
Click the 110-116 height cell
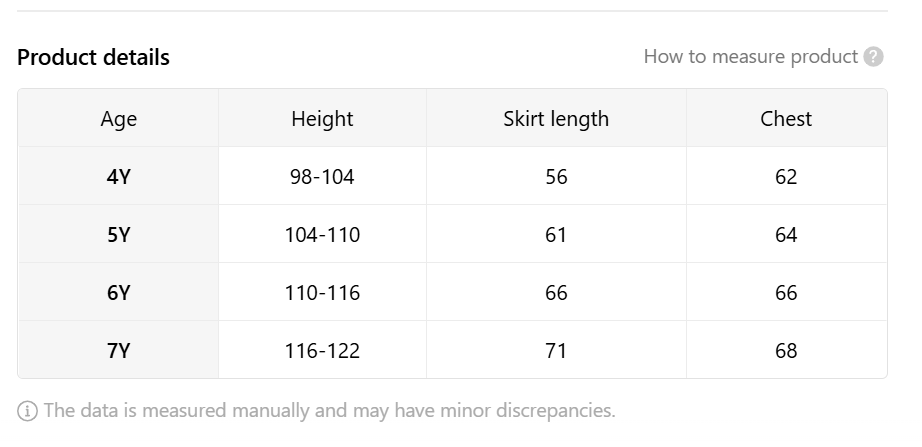click(322, 292)
